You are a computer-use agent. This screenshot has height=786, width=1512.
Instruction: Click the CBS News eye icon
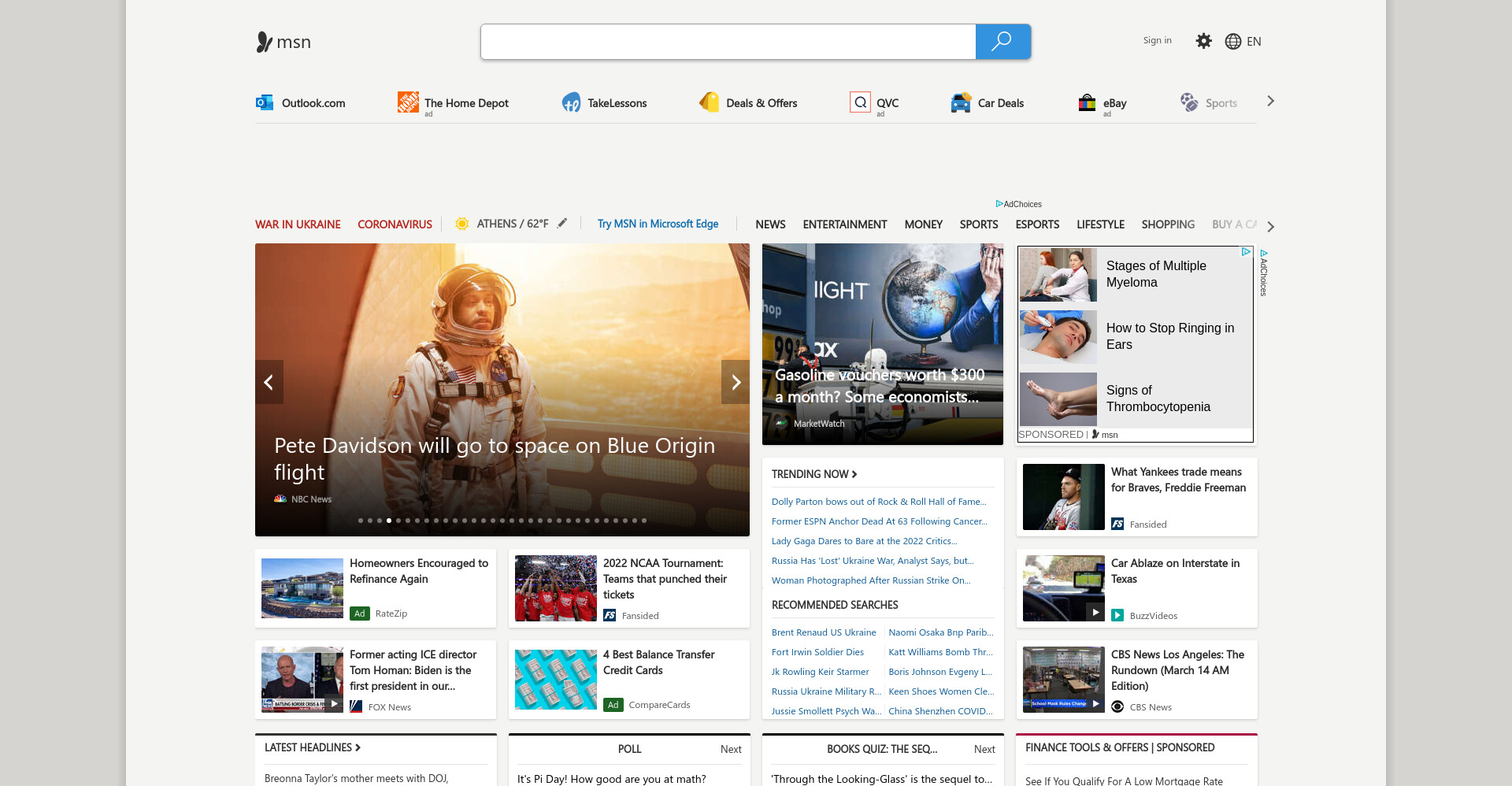point(1117,706)
